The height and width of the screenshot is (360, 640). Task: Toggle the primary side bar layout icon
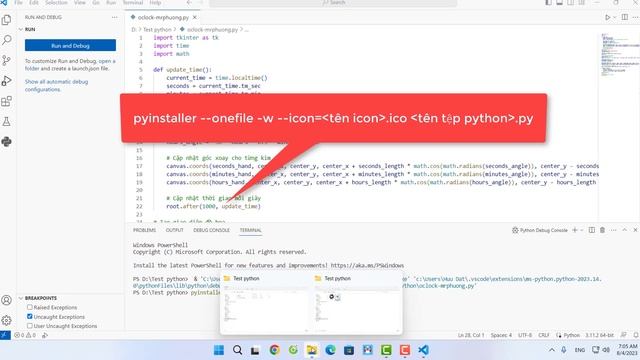pos(549,2)
